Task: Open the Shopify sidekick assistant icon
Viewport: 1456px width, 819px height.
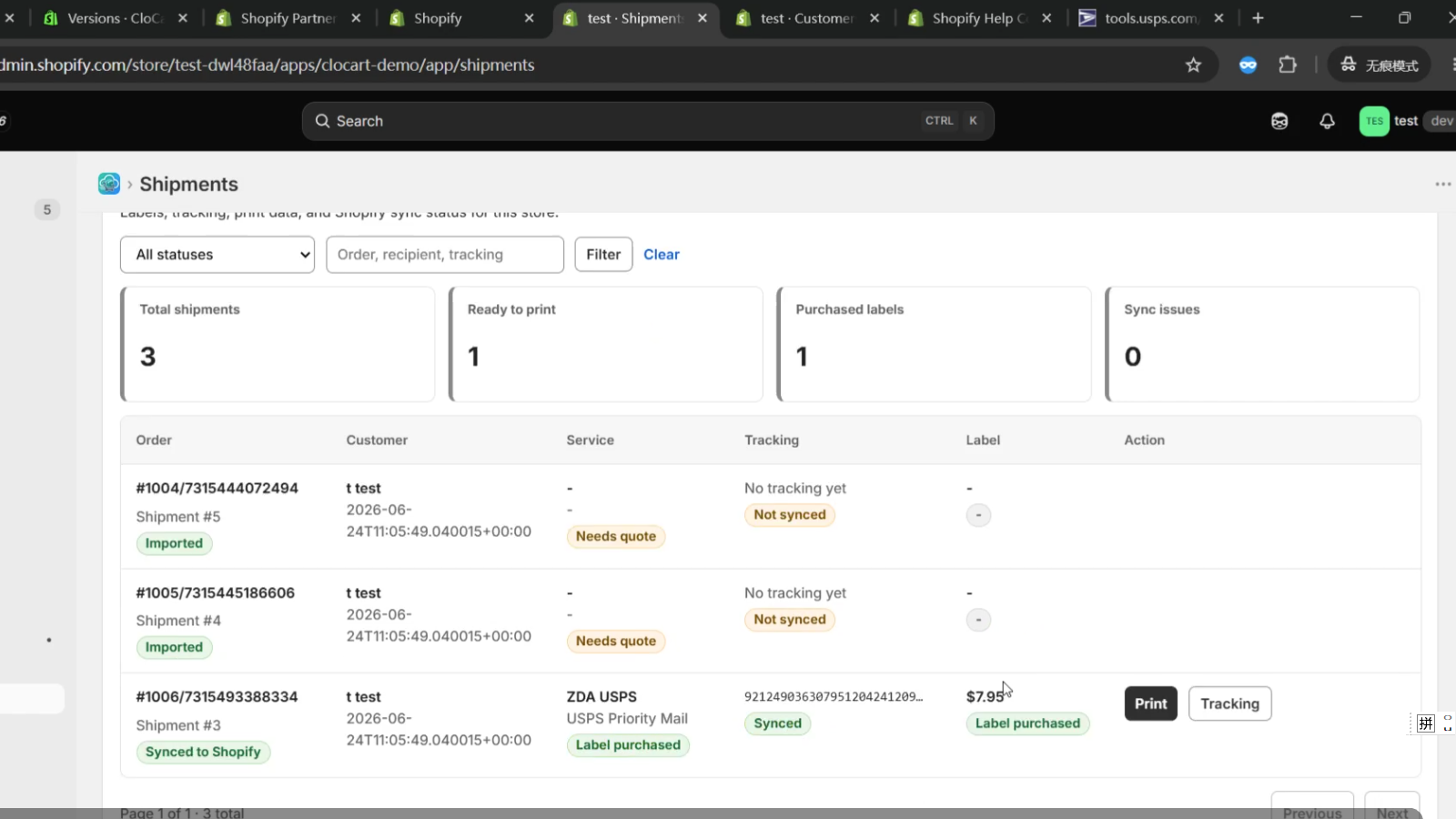Action: pos(1279,121)
